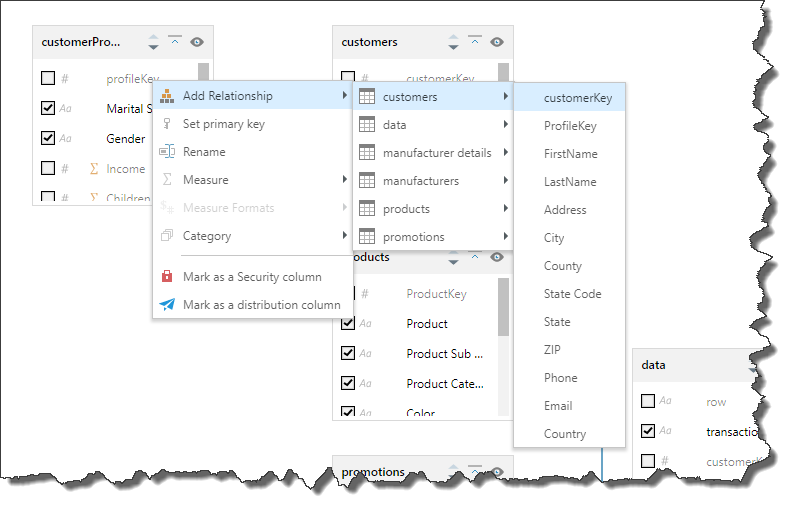The width and height of the screenshot is (795, 512).
Task: Click the red lock Security column icon
Action: coord(167,277)
